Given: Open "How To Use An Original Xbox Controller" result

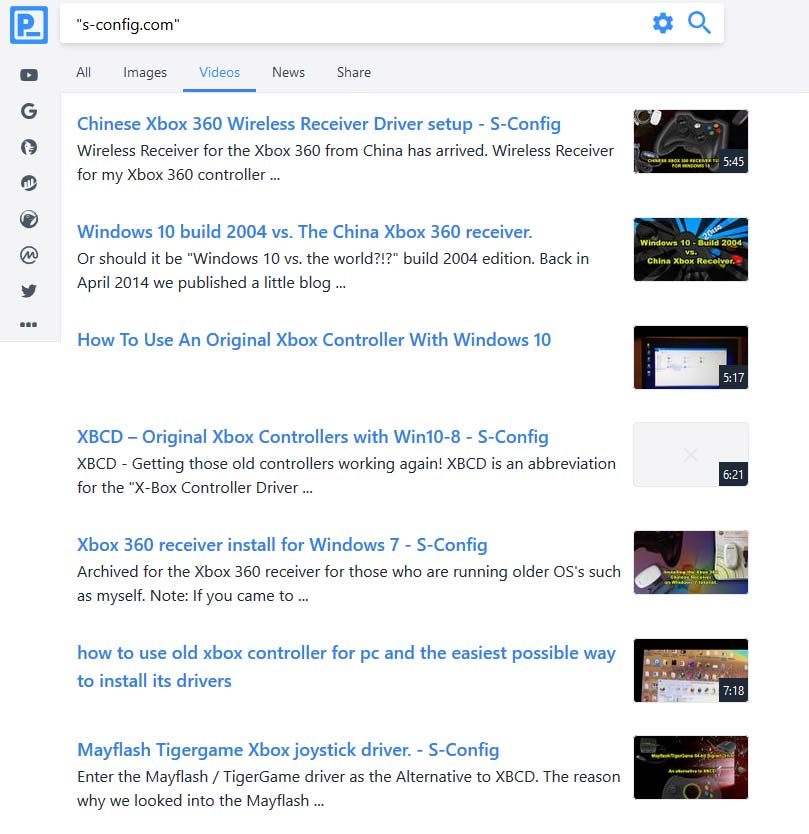Looking at the screenshot, I should click(x=314, y=340).
